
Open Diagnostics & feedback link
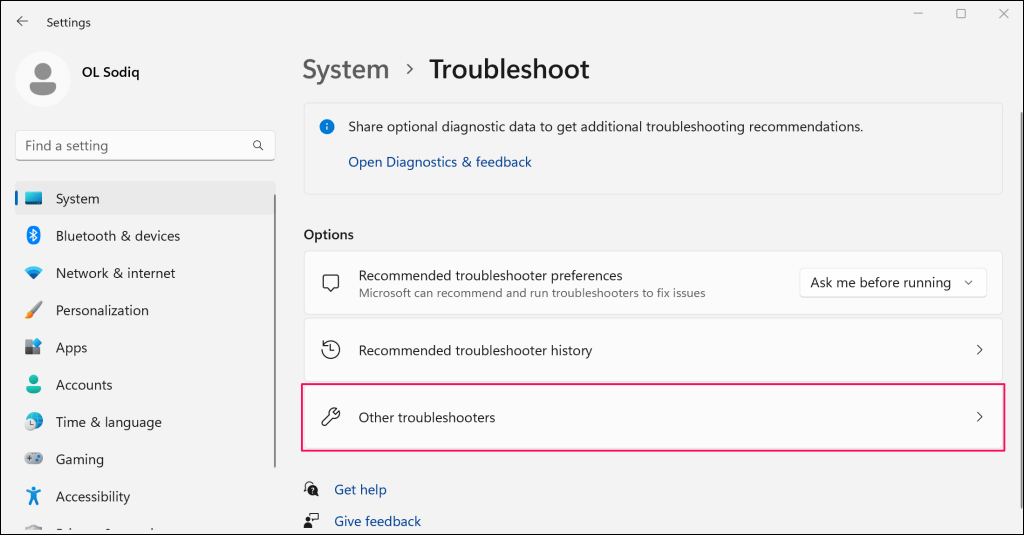coord(440,162)
